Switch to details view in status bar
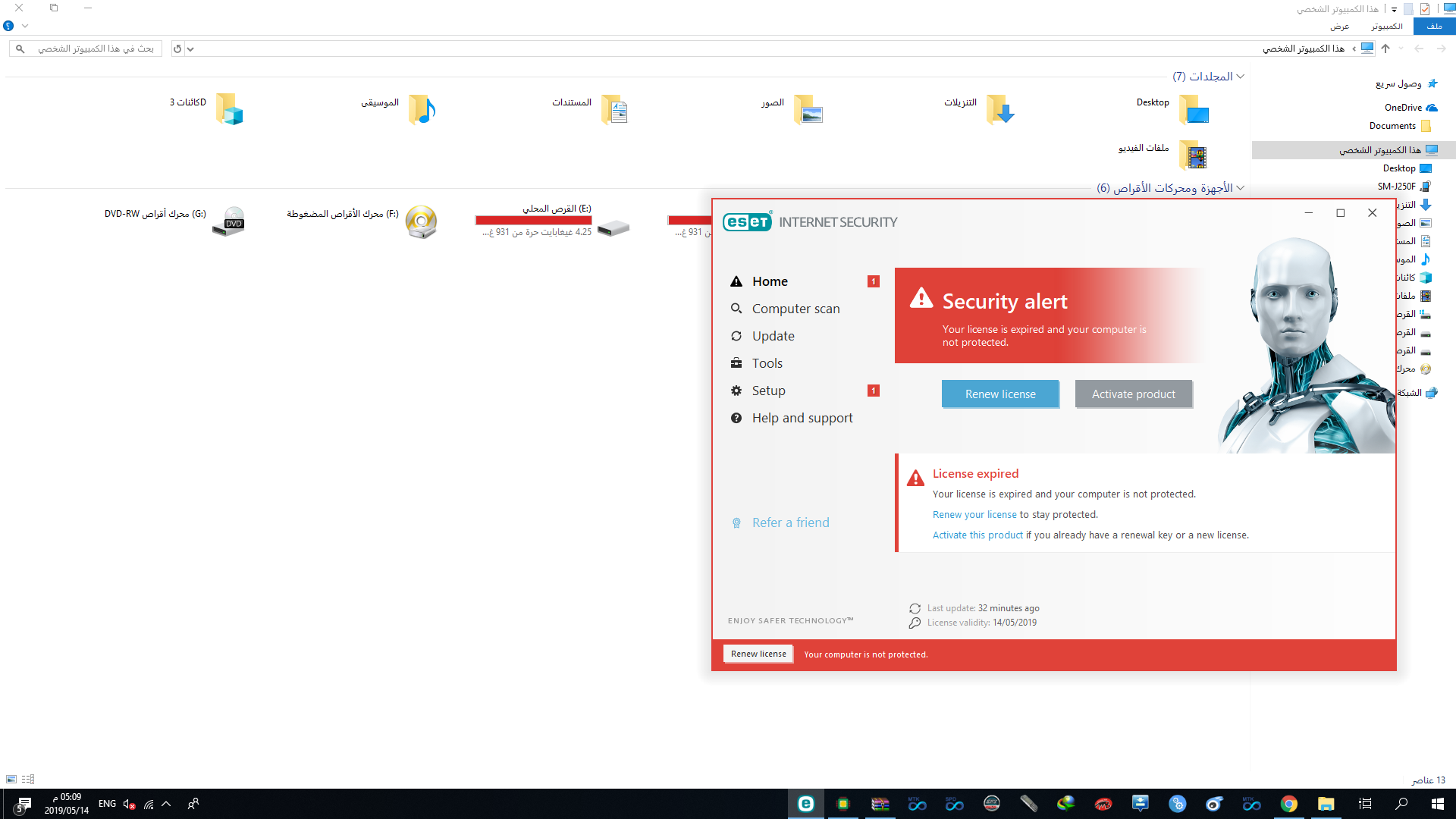 pyautogui.click(x=28, y=779)
